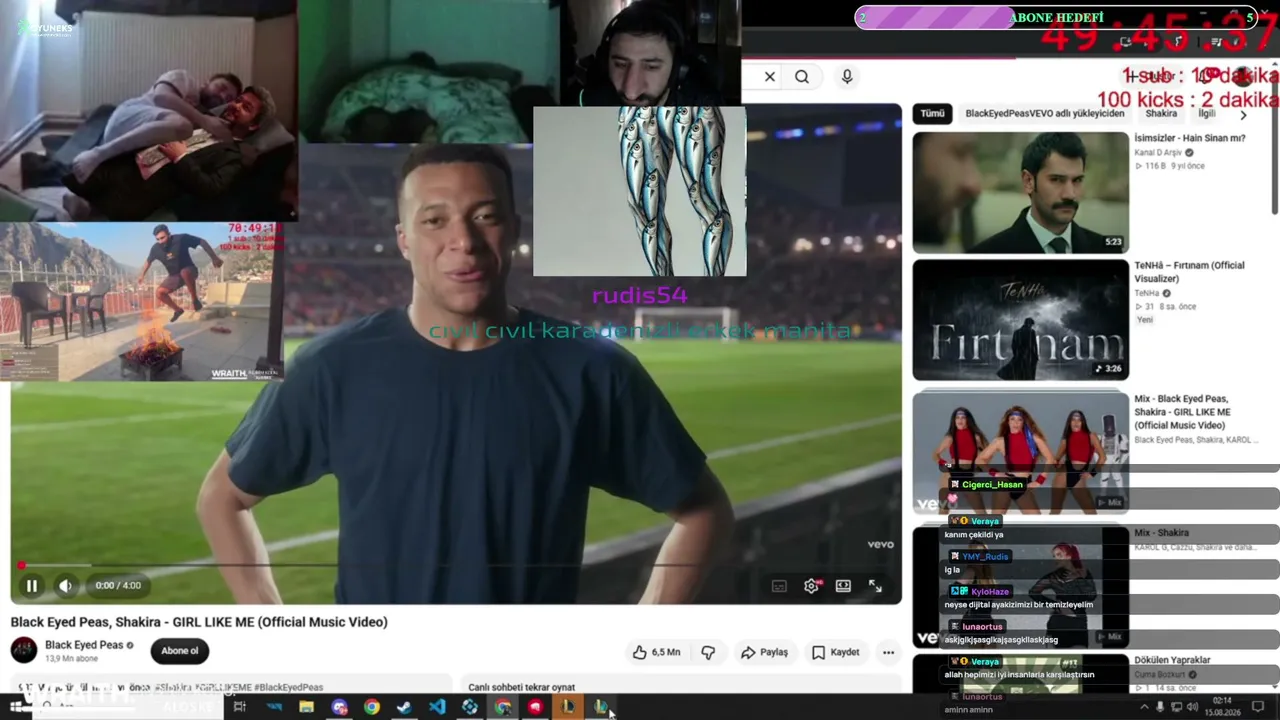Viewport: 1280px width, 720px height.
Task: Share the video via Paylaş
Action: pos(764,652)
